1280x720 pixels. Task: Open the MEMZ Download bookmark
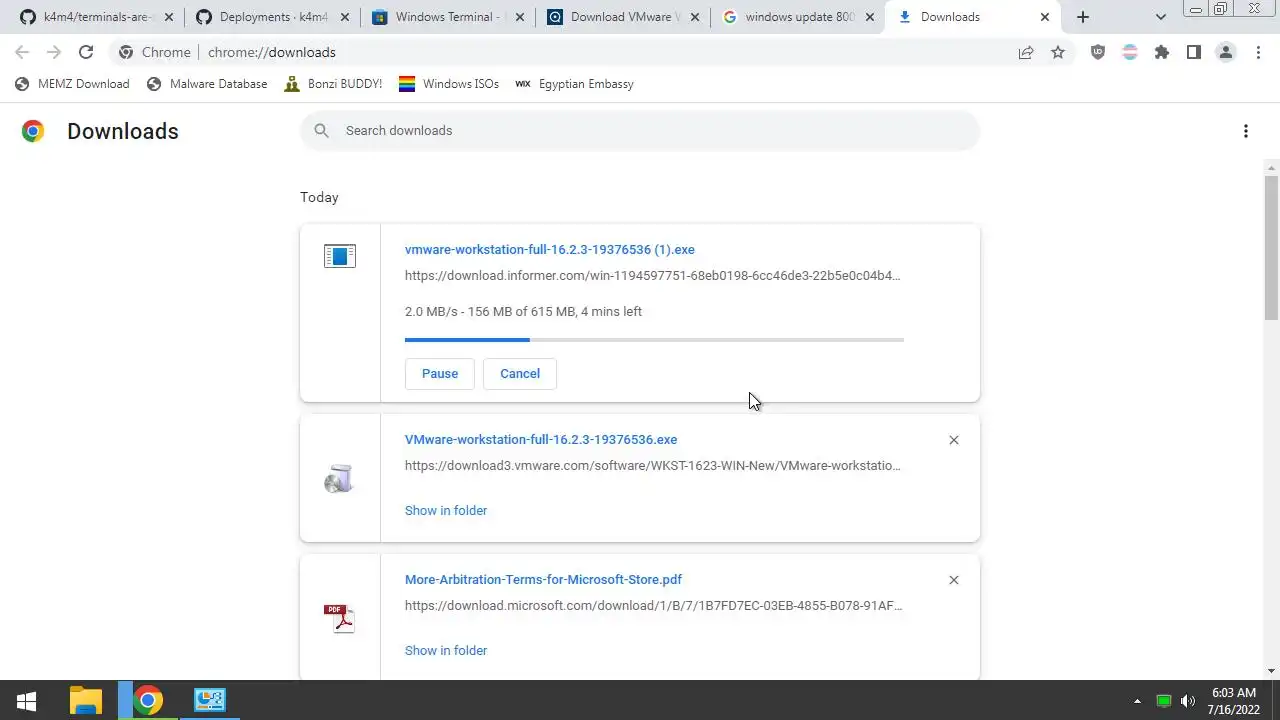tap(73, 84)
